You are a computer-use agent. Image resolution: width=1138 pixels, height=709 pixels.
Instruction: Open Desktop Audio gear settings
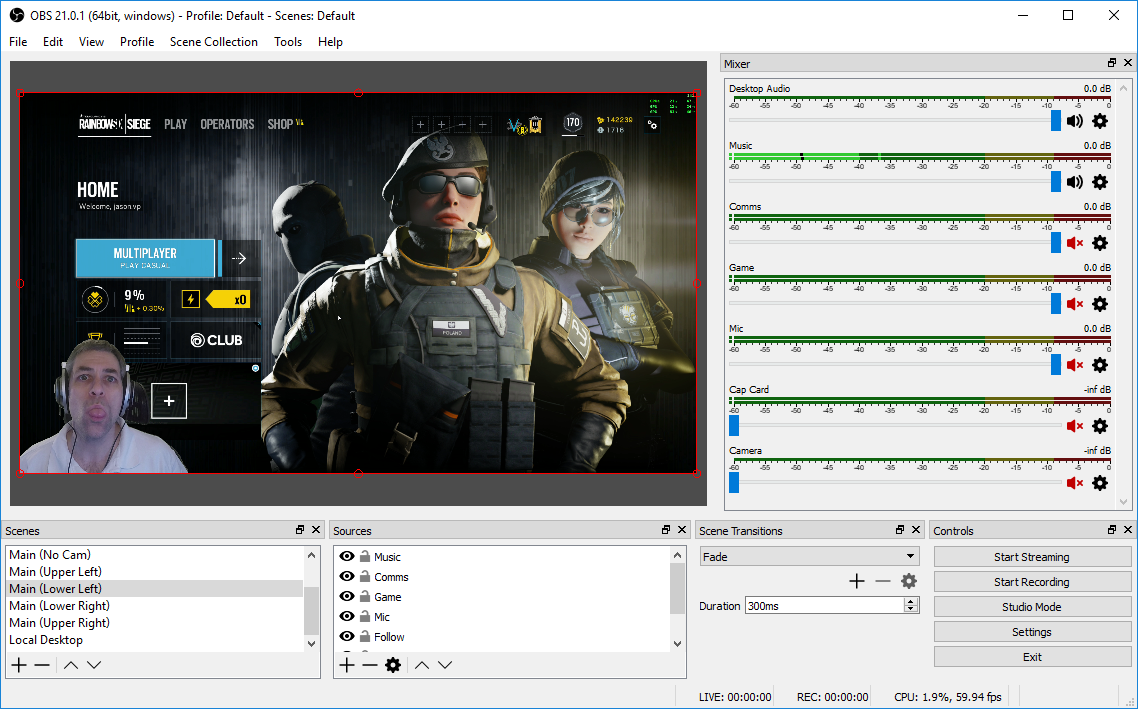(x=1100, y=121)
